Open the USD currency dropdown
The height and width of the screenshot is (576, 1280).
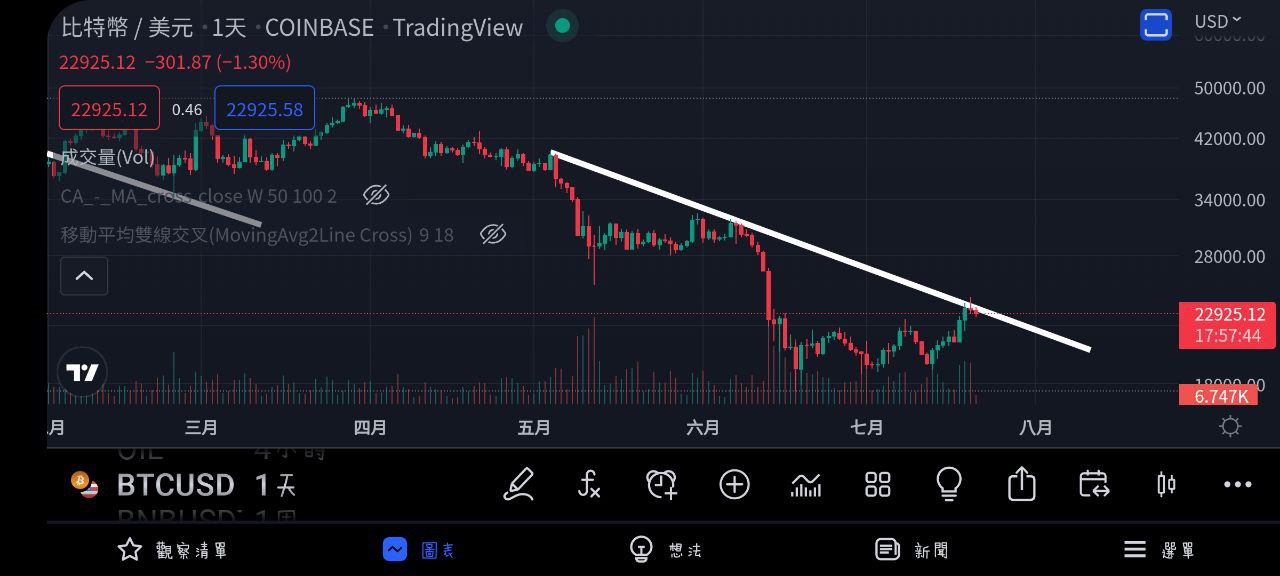(1217, 21)
